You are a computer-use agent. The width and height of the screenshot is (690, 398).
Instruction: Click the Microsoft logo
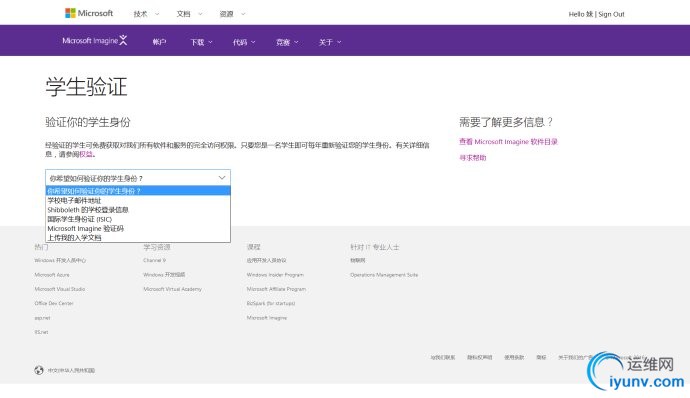89,13
